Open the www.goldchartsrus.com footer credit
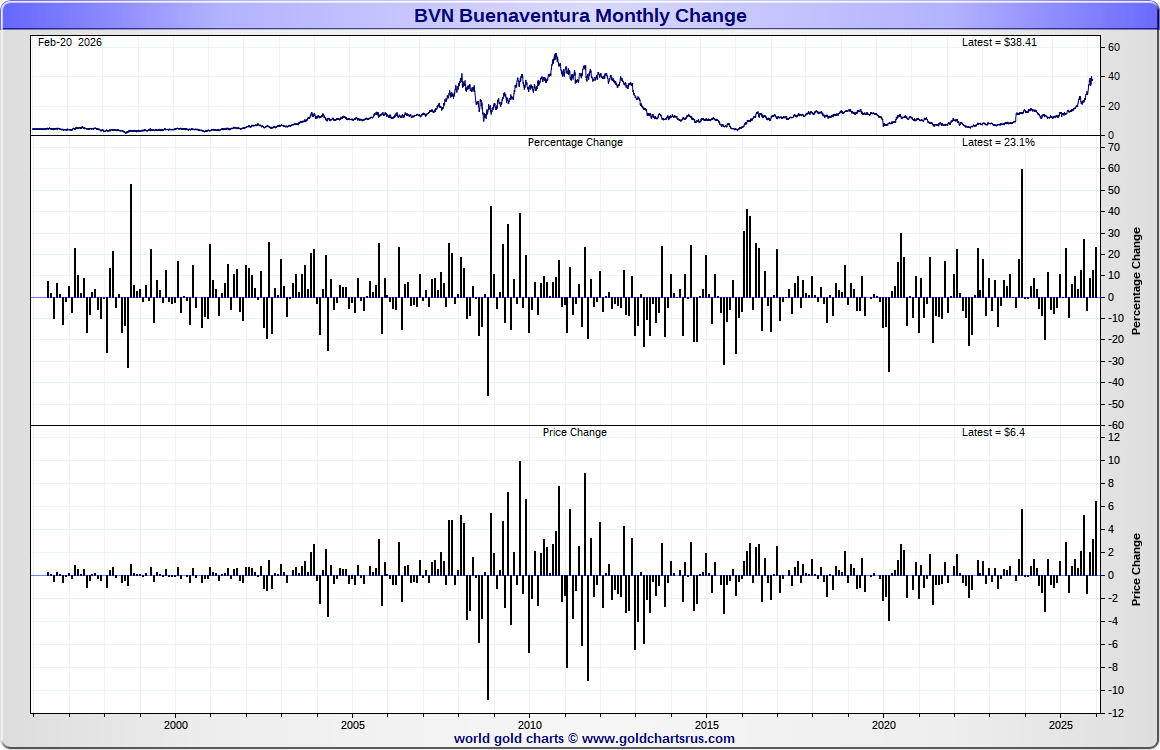 [x=594, y=738]
